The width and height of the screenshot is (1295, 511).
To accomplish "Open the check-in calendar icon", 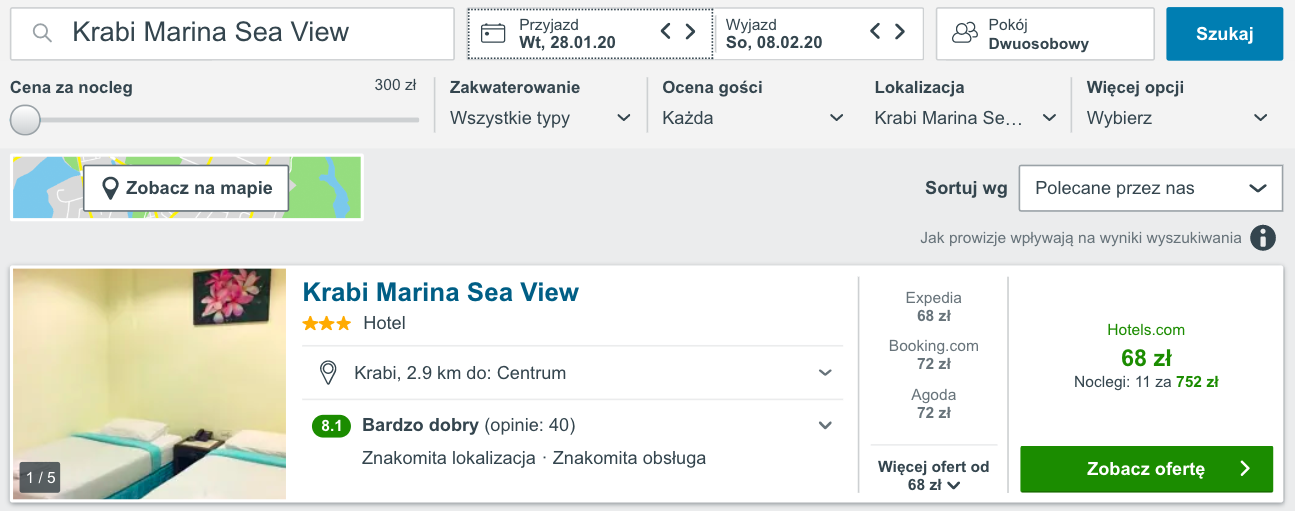I will [493, 33].
